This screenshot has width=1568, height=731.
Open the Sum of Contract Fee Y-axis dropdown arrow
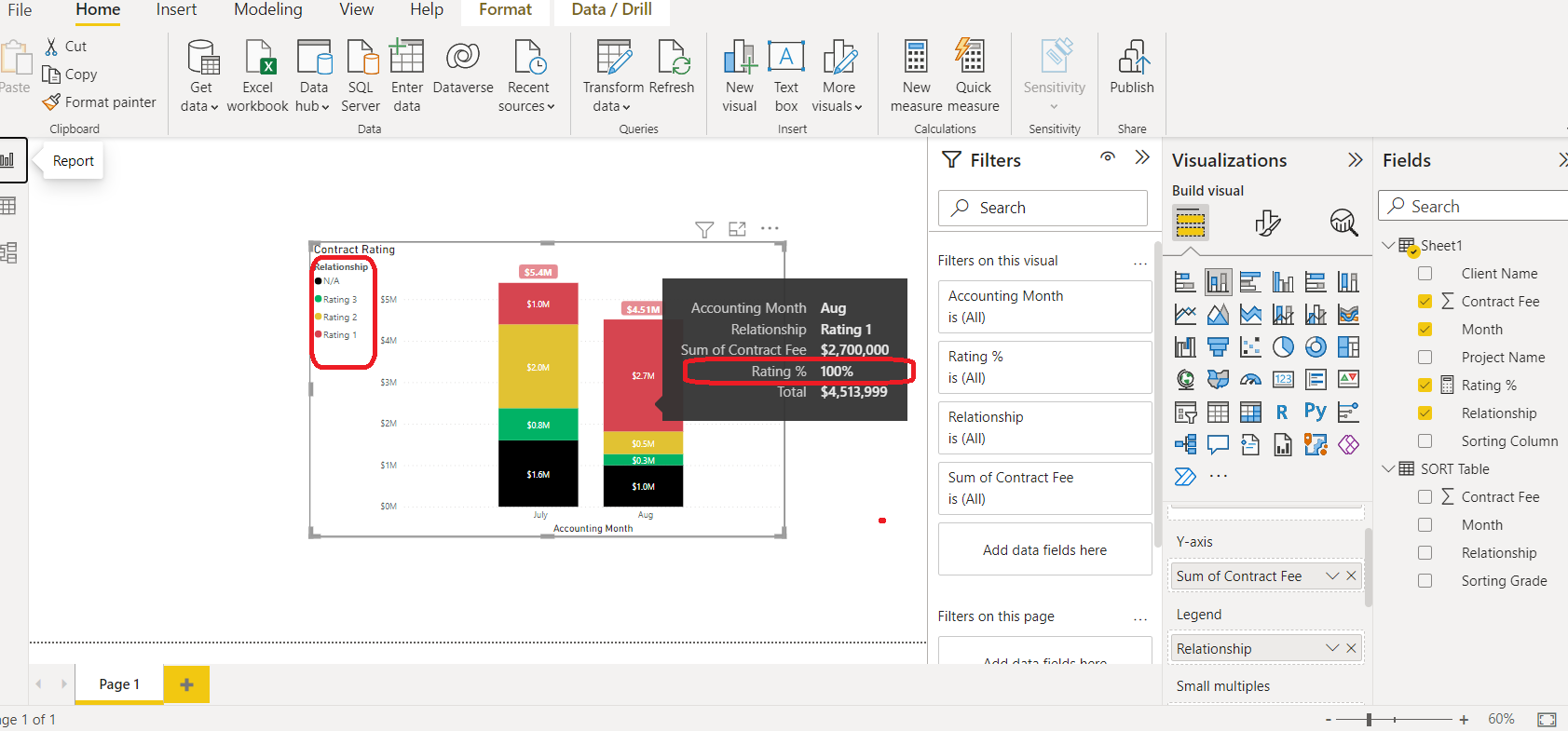pyautogui.click(x=1332, y=576)
